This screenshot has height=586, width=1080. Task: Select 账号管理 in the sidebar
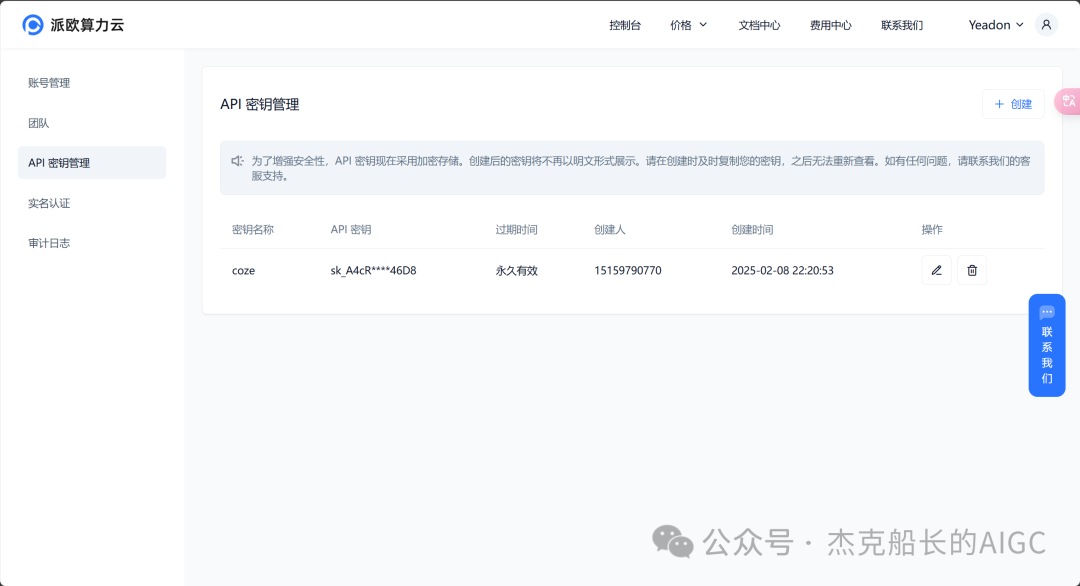pyautogui.click(x=49, y=83)
